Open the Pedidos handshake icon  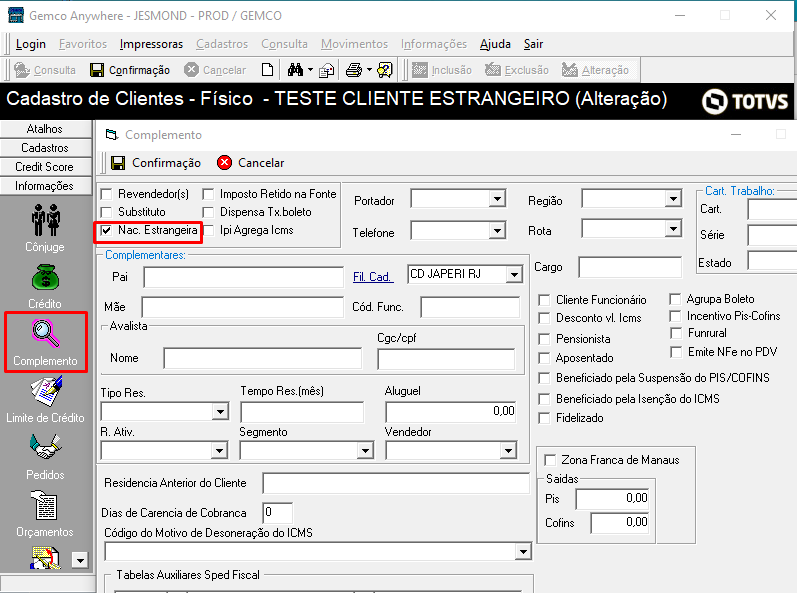[x=45, y=448]
